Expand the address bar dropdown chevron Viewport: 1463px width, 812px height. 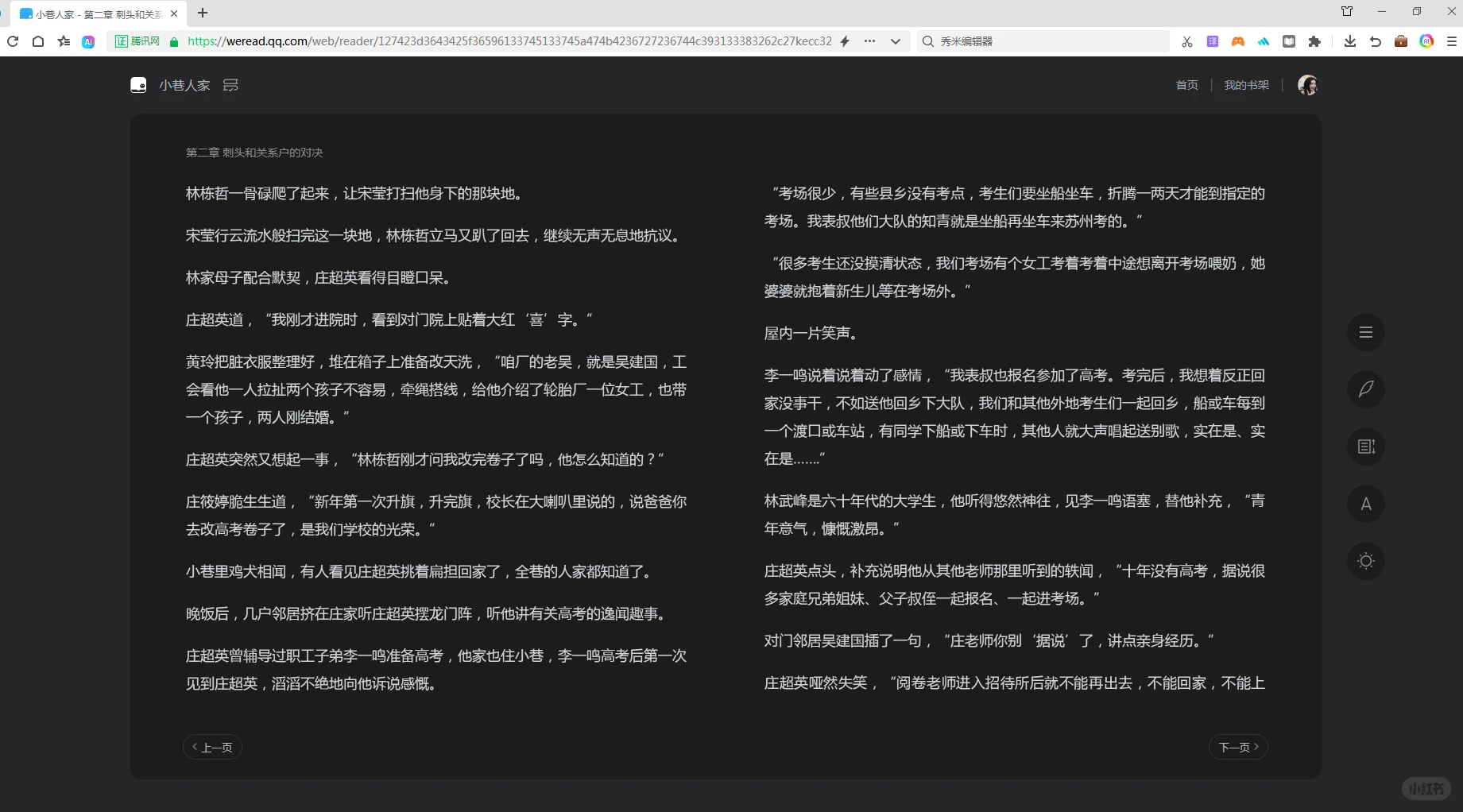click(896, 41)
